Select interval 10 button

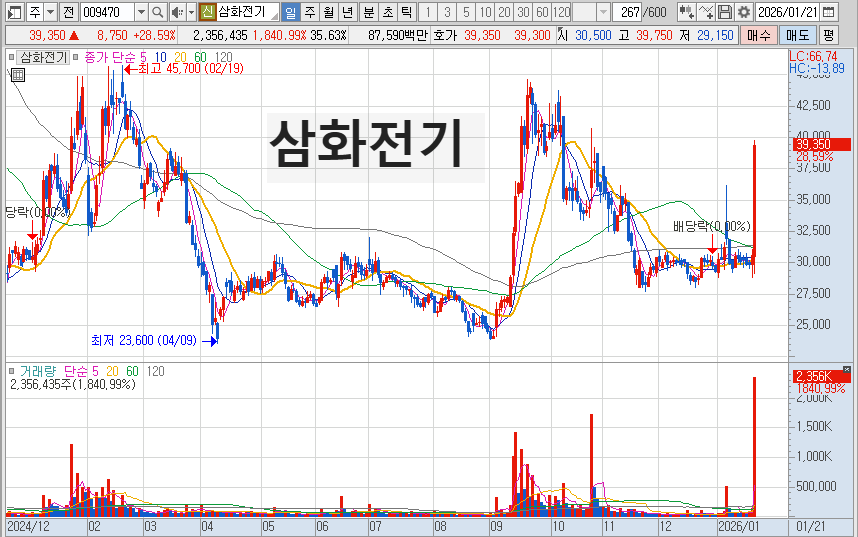point(485,11)
